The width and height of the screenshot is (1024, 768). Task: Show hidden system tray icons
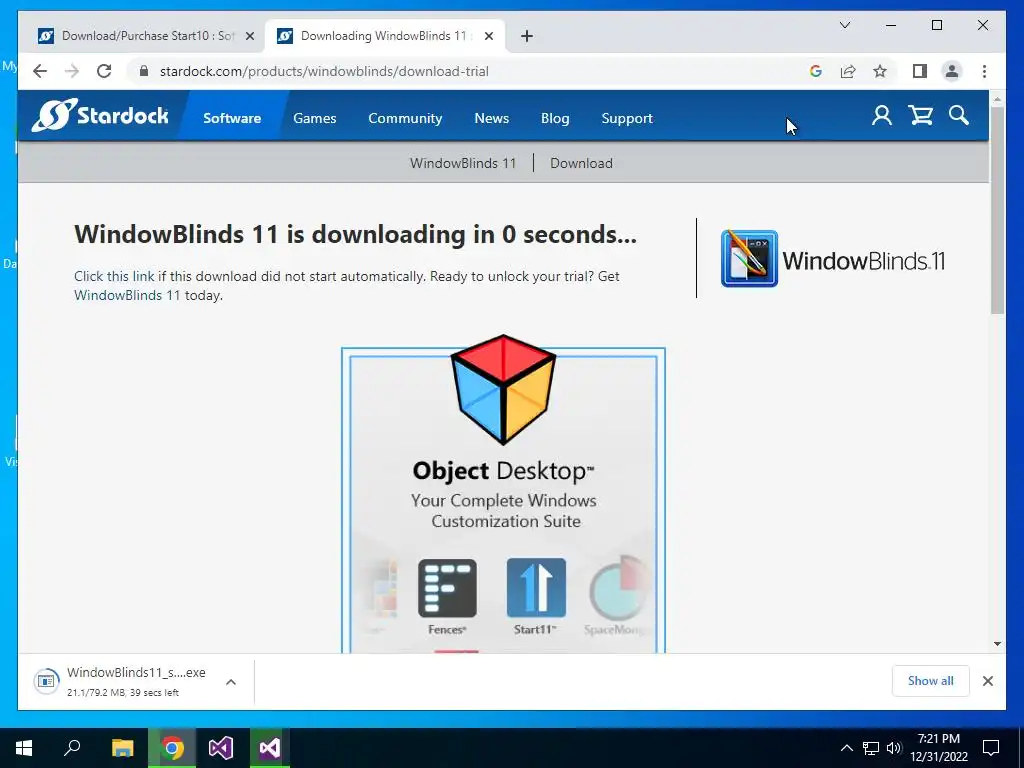click(846, 748)
